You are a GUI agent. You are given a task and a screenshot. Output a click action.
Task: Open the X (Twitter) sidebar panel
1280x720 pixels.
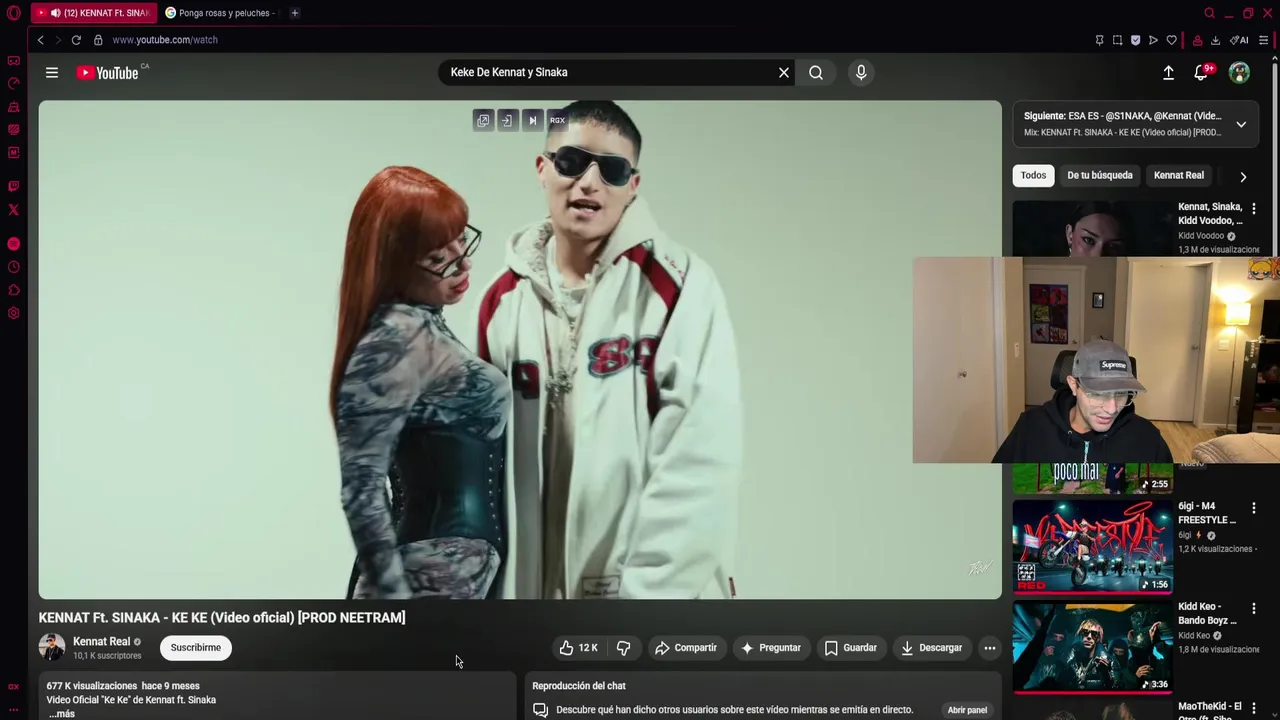point(13,210)
